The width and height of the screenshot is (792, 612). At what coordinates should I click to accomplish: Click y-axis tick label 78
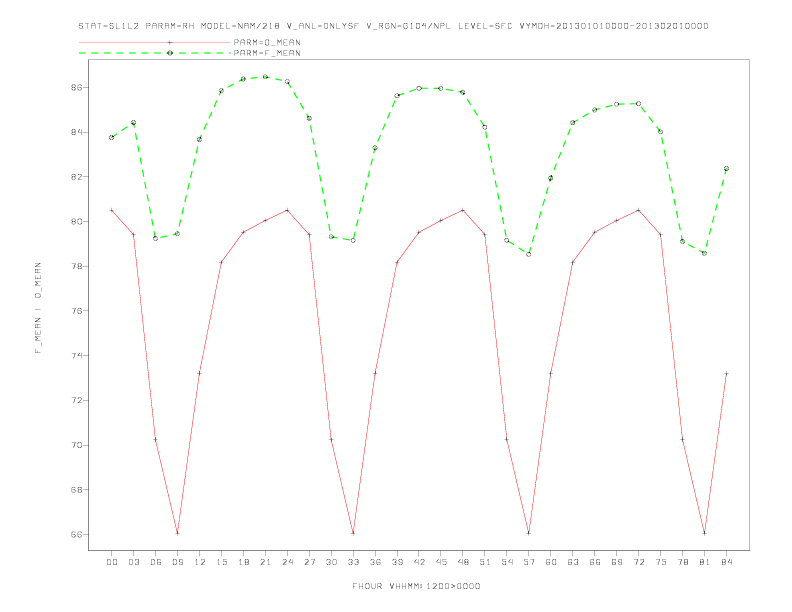[77, 266]
